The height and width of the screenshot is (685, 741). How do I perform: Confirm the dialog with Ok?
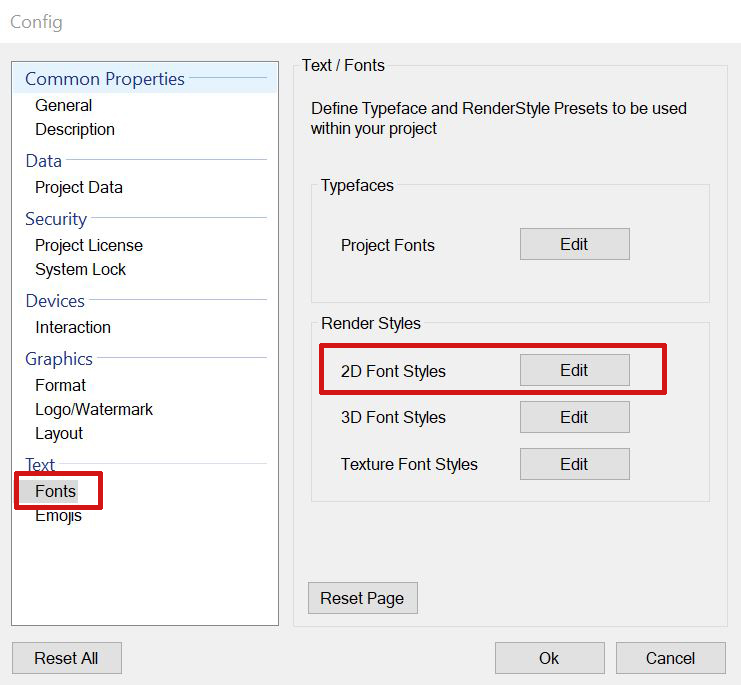point(549,658)
